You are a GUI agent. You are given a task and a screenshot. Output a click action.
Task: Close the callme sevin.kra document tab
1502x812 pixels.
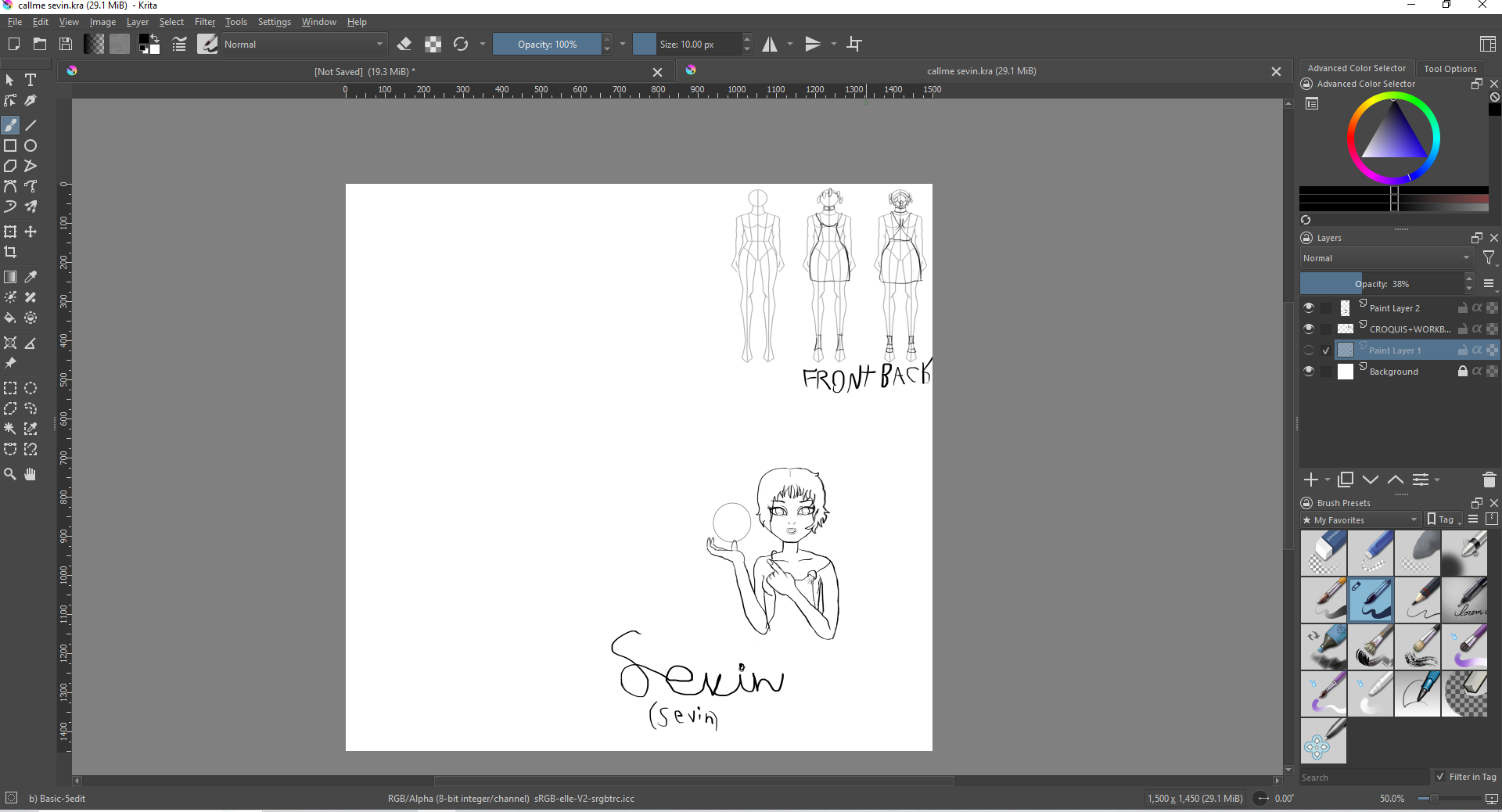(x=1276, y=71)
